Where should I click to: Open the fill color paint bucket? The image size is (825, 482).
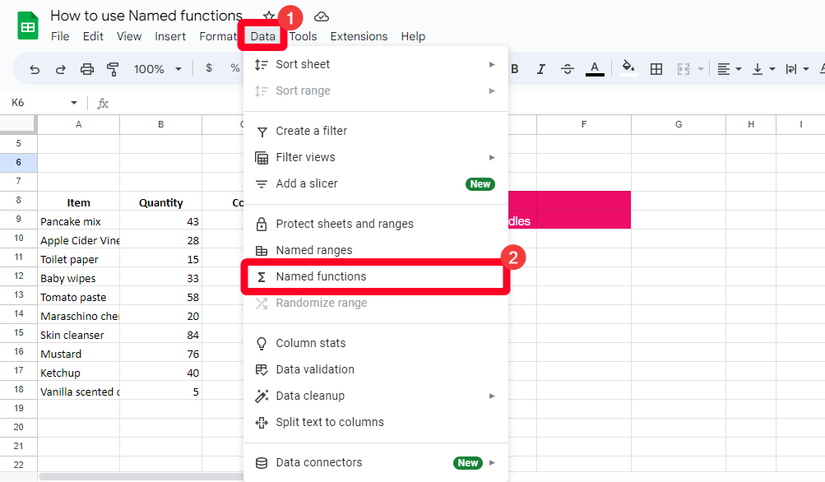628,69
